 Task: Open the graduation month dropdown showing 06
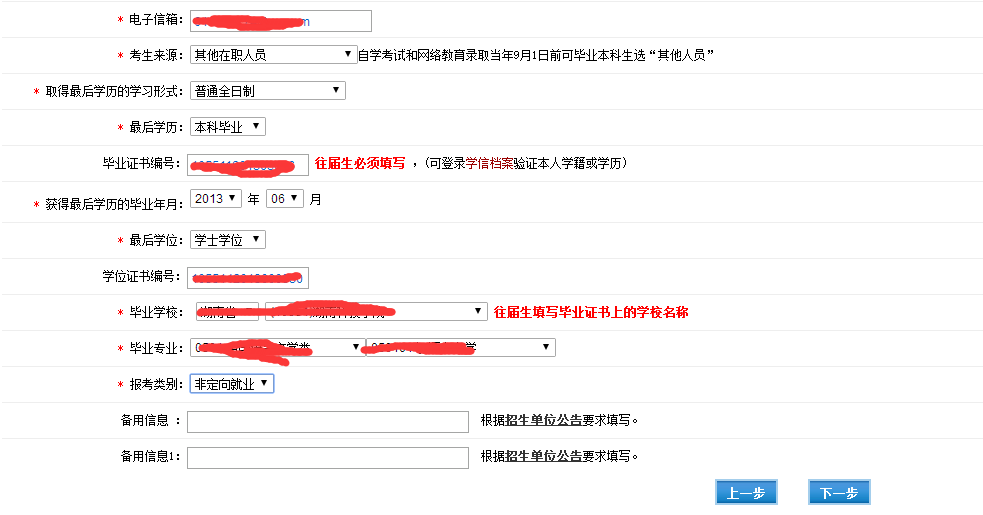tap(284, 199)
